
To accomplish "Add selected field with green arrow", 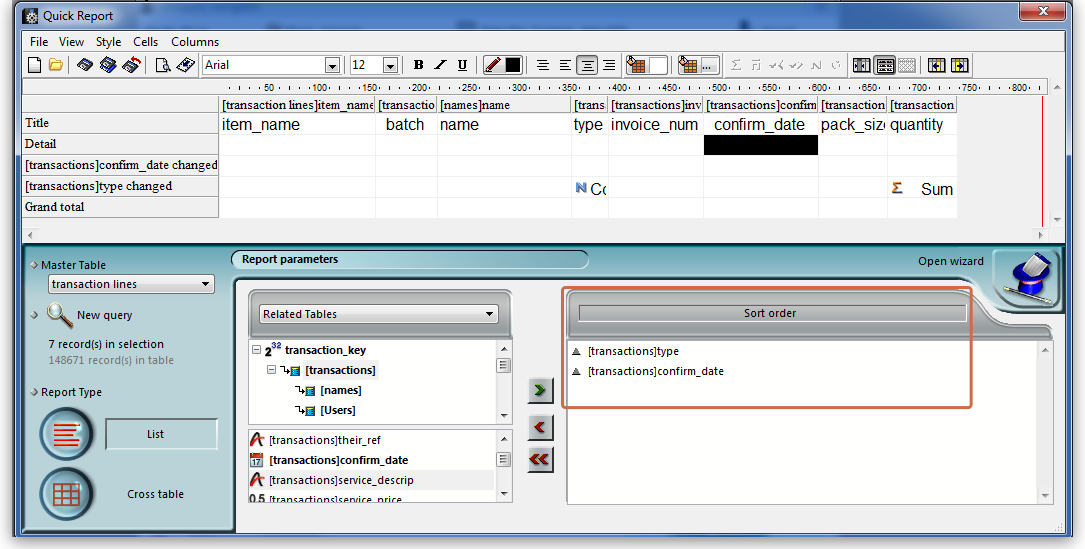I will click(x=540, y=390).
